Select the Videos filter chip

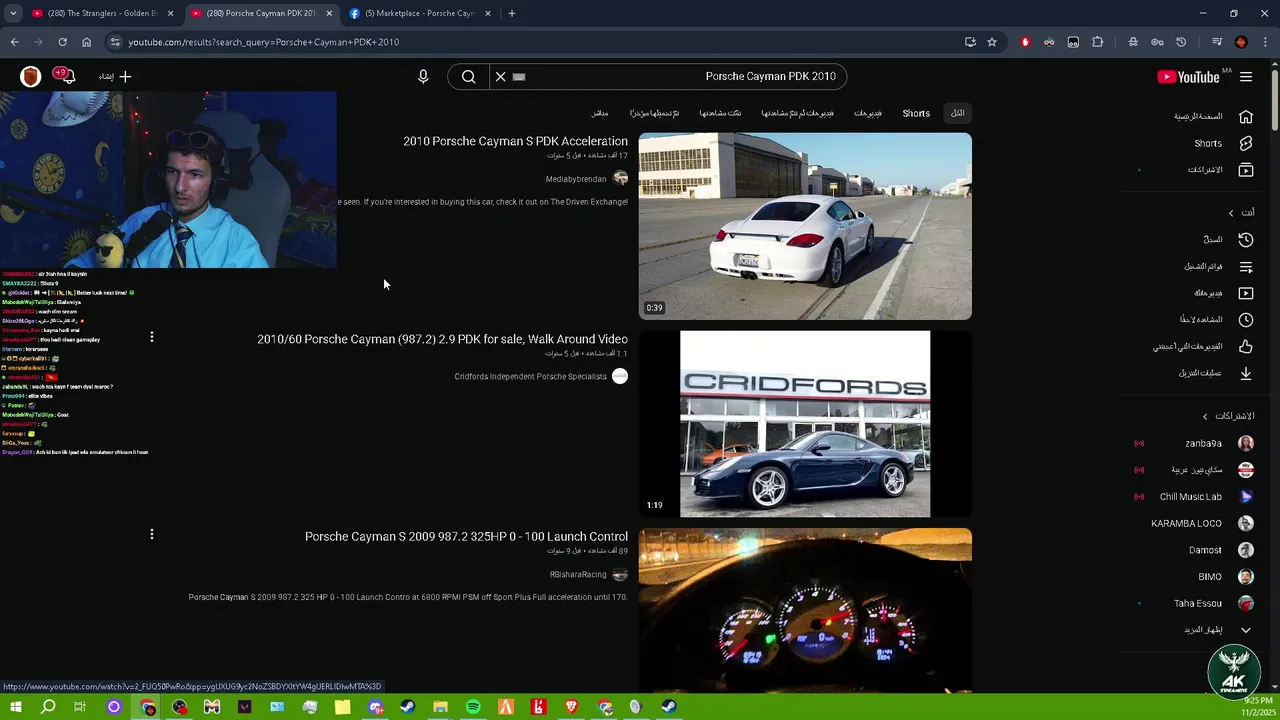coord(868,113)
